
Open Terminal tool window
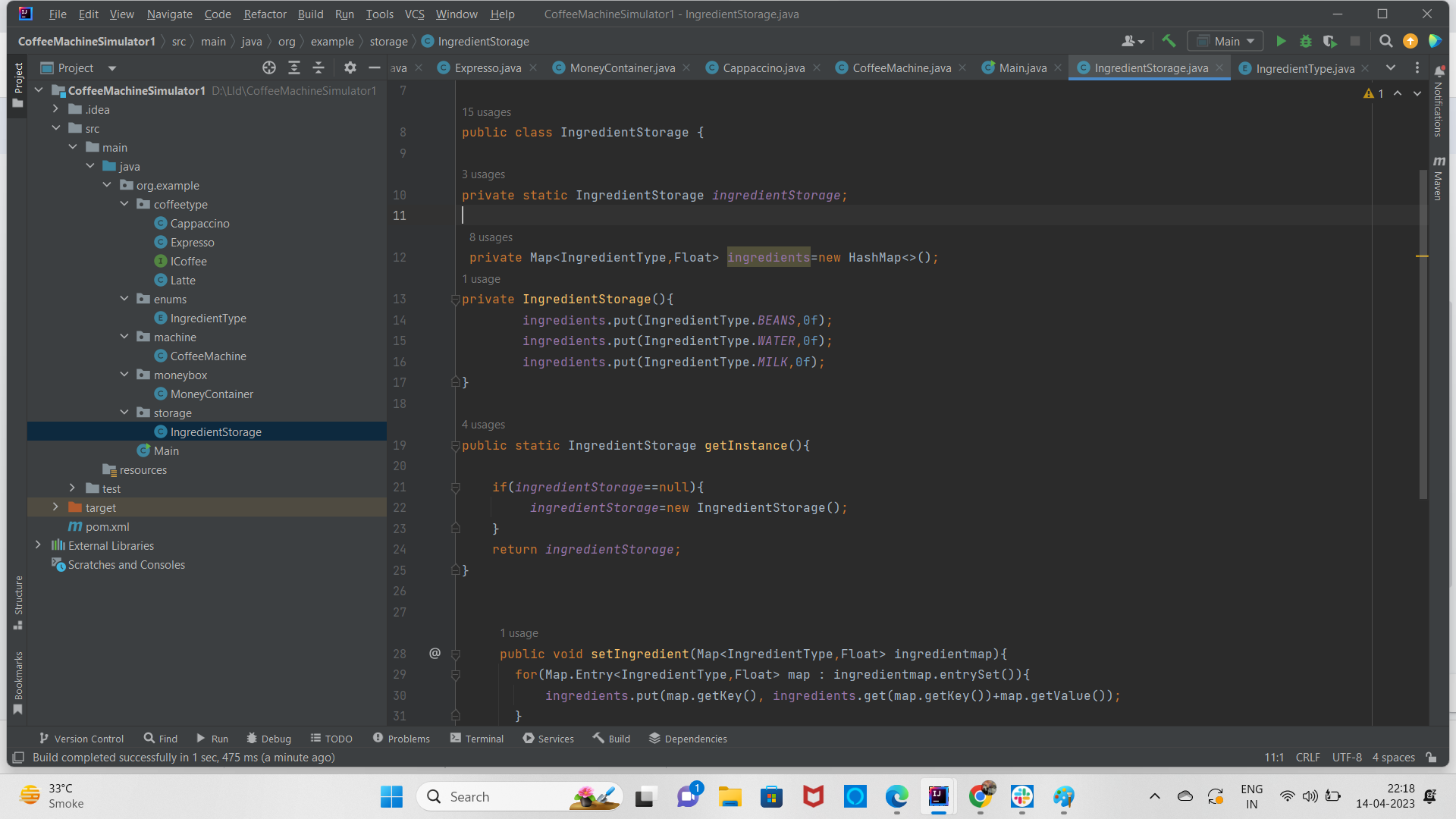point(476,739)
